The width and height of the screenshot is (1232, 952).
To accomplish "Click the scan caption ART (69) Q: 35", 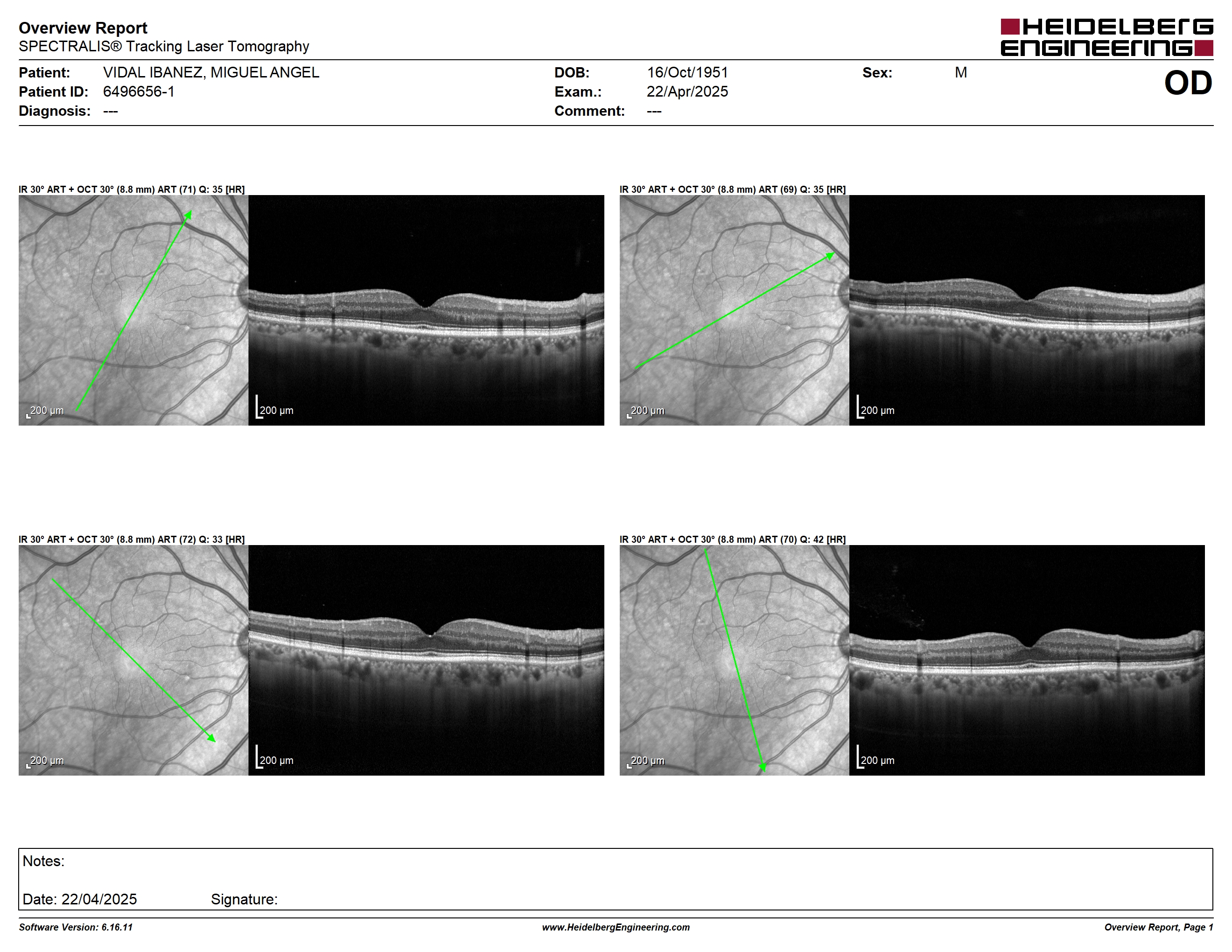I will (733, 189).
